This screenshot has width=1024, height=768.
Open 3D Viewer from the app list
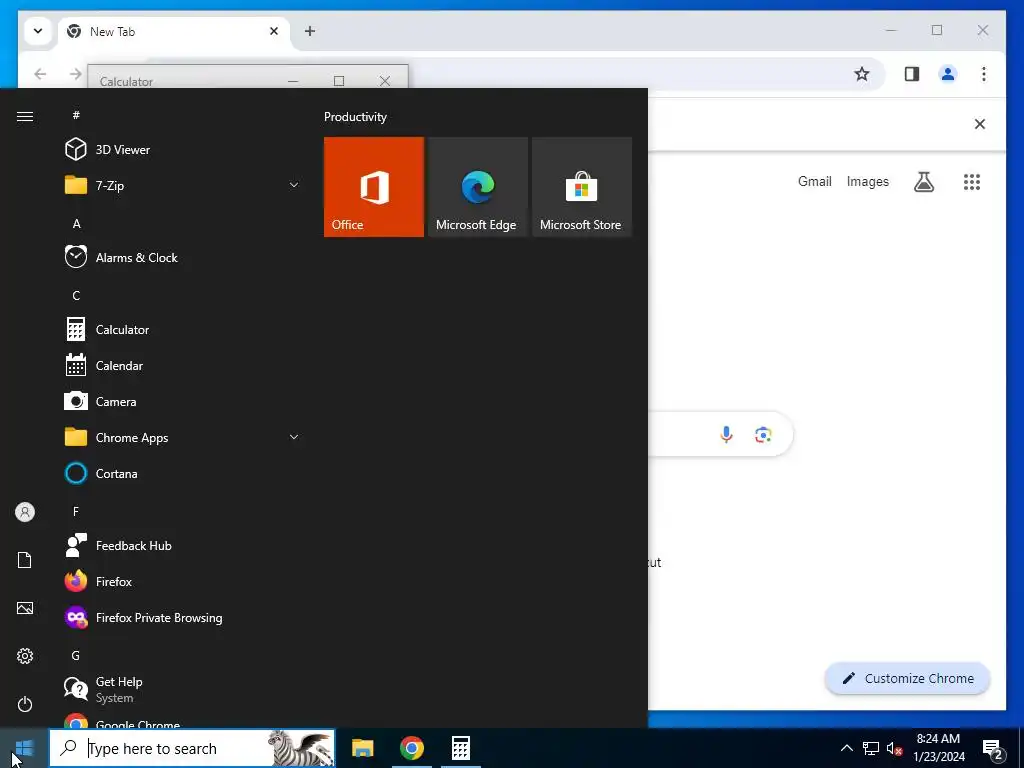pyautogui.click(x=183, y=150)
